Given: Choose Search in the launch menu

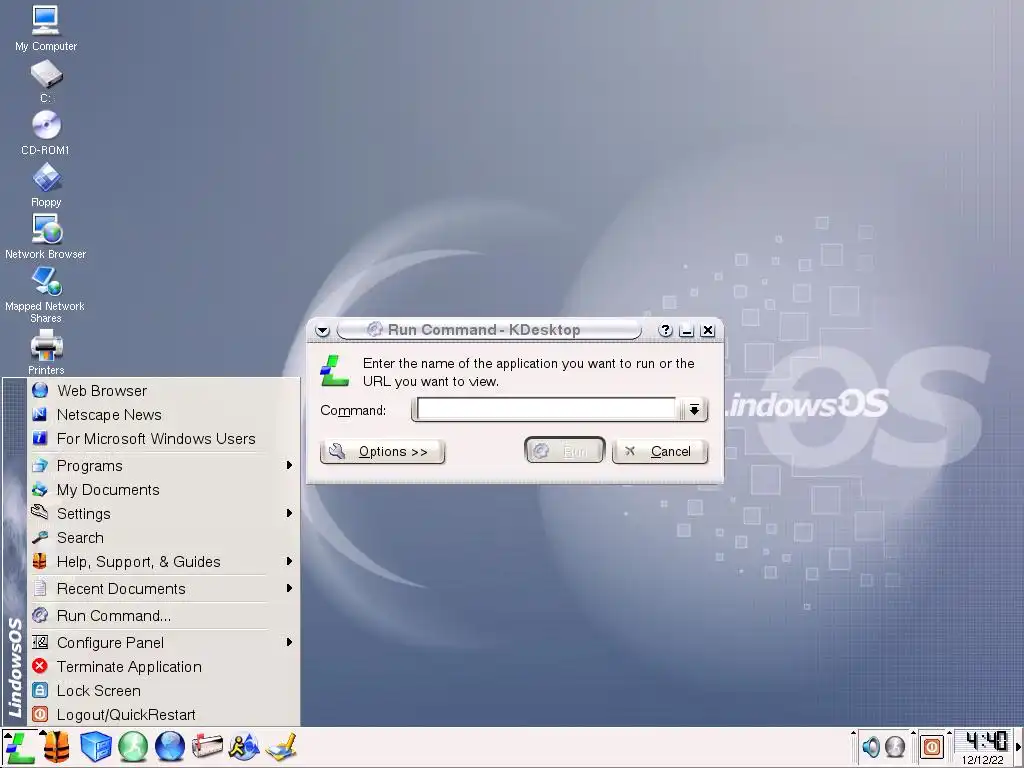Looking at the screenshot, I should pos(164,538).
